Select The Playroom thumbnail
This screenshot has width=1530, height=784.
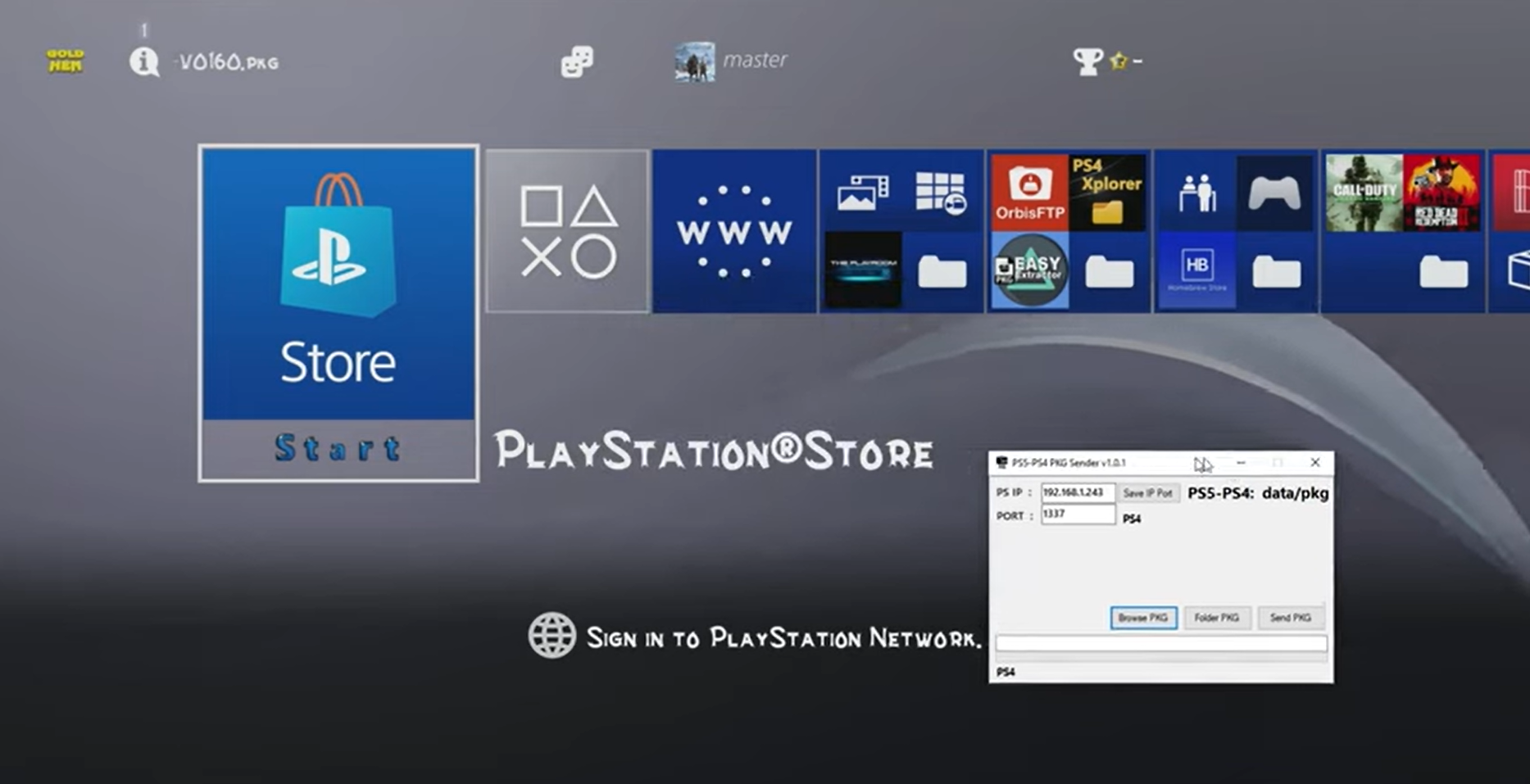click(x=863, y=270)
